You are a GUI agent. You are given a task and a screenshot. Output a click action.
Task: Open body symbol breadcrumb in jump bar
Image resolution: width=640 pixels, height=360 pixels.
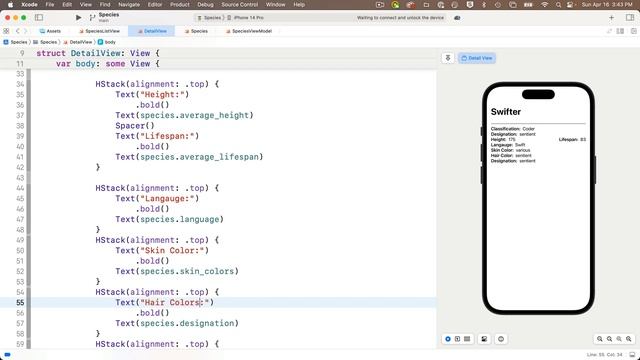click(x=107, y=42)
